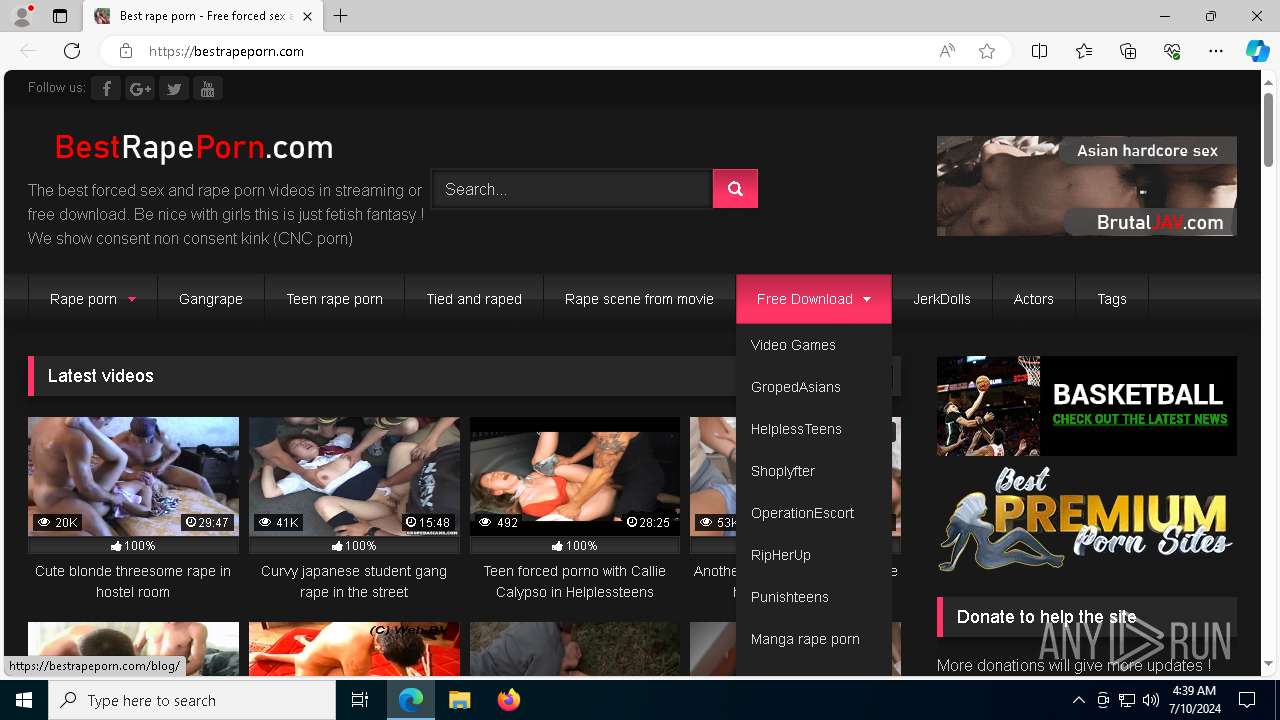Open File Explorer from taskbar

tap(459, 700)
